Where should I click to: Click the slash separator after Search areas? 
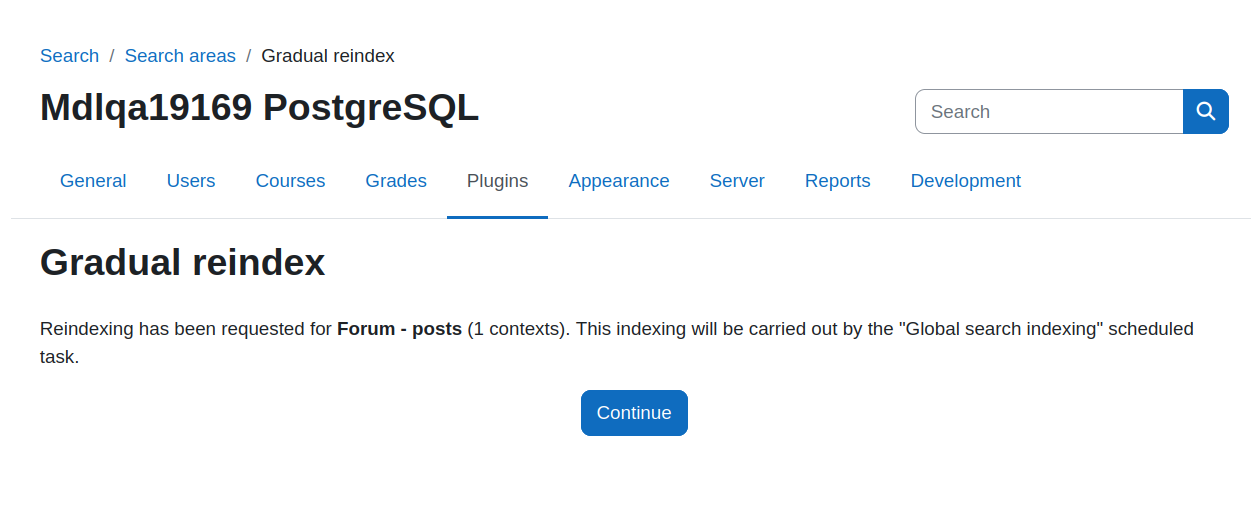point(249,56)
